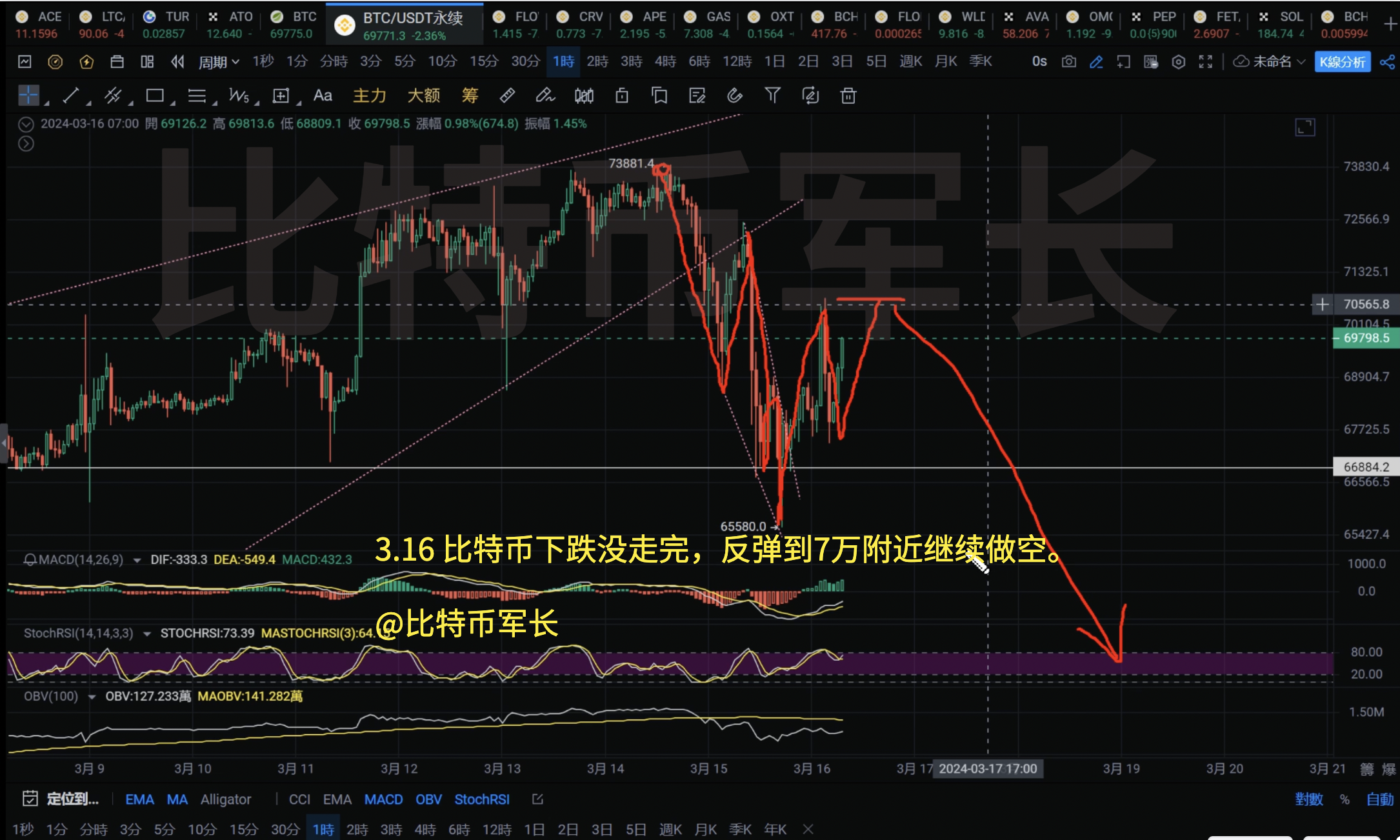Open the drawing filter funnel icon
This screenshot has height=840, width=1400.
(772, 96)
